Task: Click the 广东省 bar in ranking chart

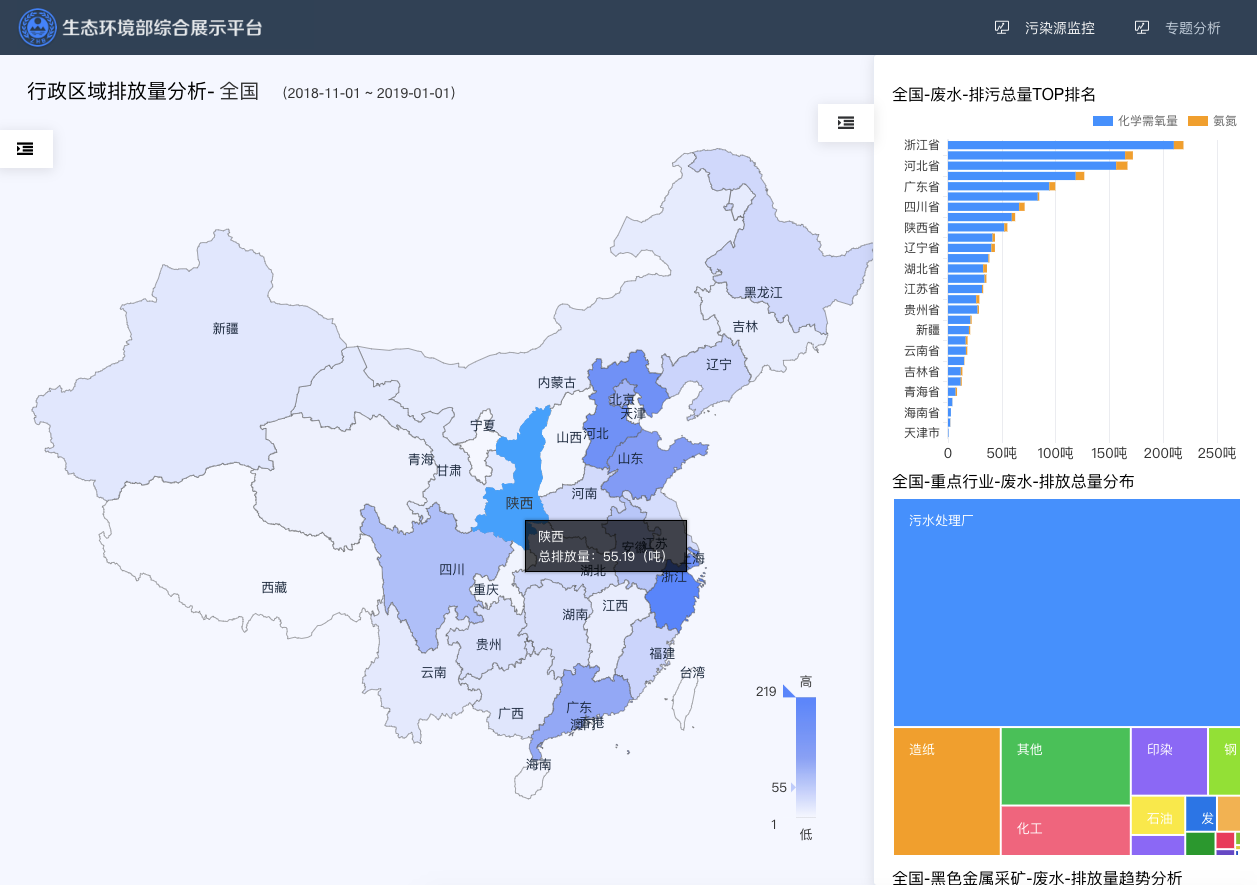Action: (1001, 186)
